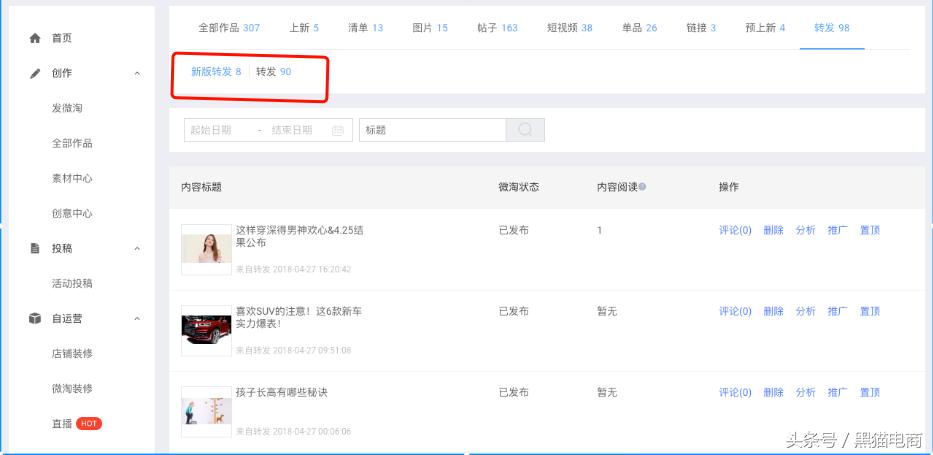
Task: Click the 标题 search input field
Action: (433, 130)
